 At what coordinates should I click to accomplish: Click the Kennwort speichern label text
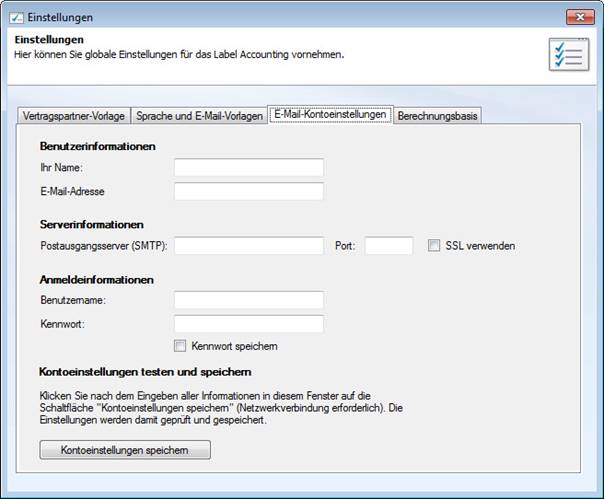click(235, 346)
